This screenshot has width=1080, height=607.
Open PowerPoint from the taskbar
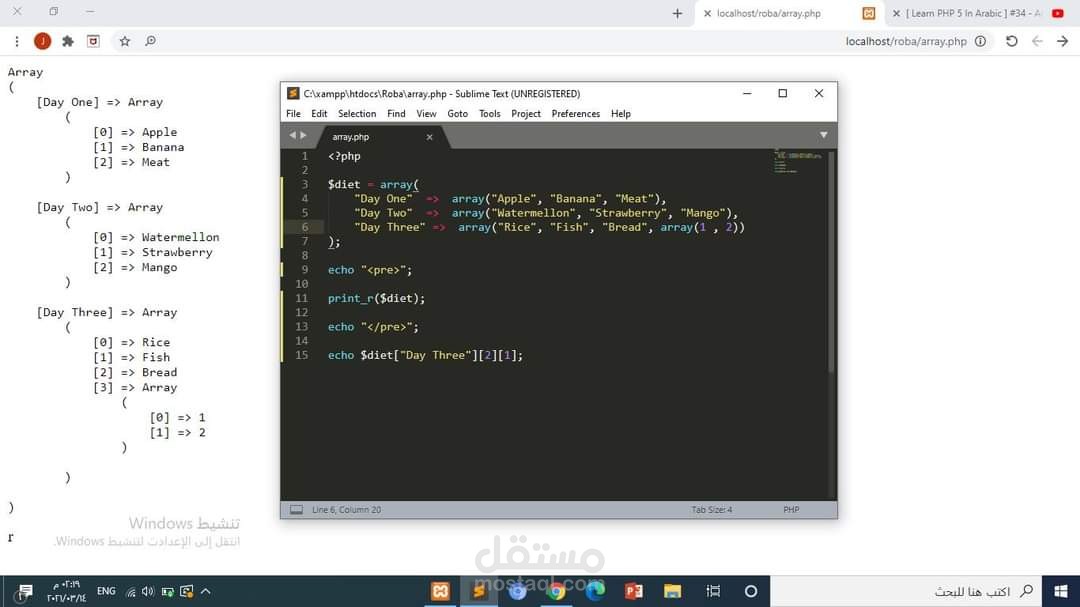pyautogui.click(x=634, y=591)
